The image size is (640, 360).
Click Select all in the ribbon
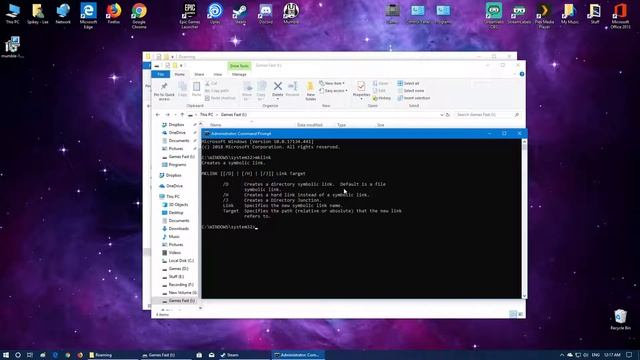point(408,83)
